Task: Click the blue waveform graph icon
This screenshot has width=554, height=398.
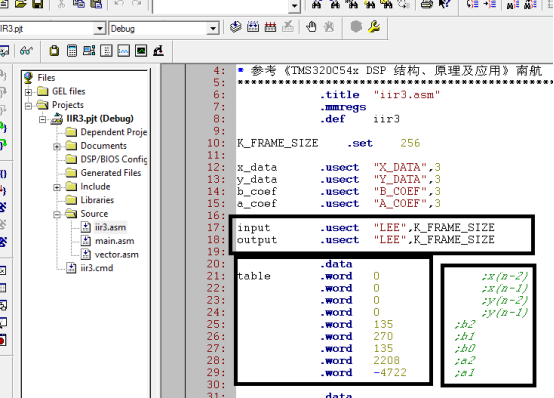Action: click(123, 51)
